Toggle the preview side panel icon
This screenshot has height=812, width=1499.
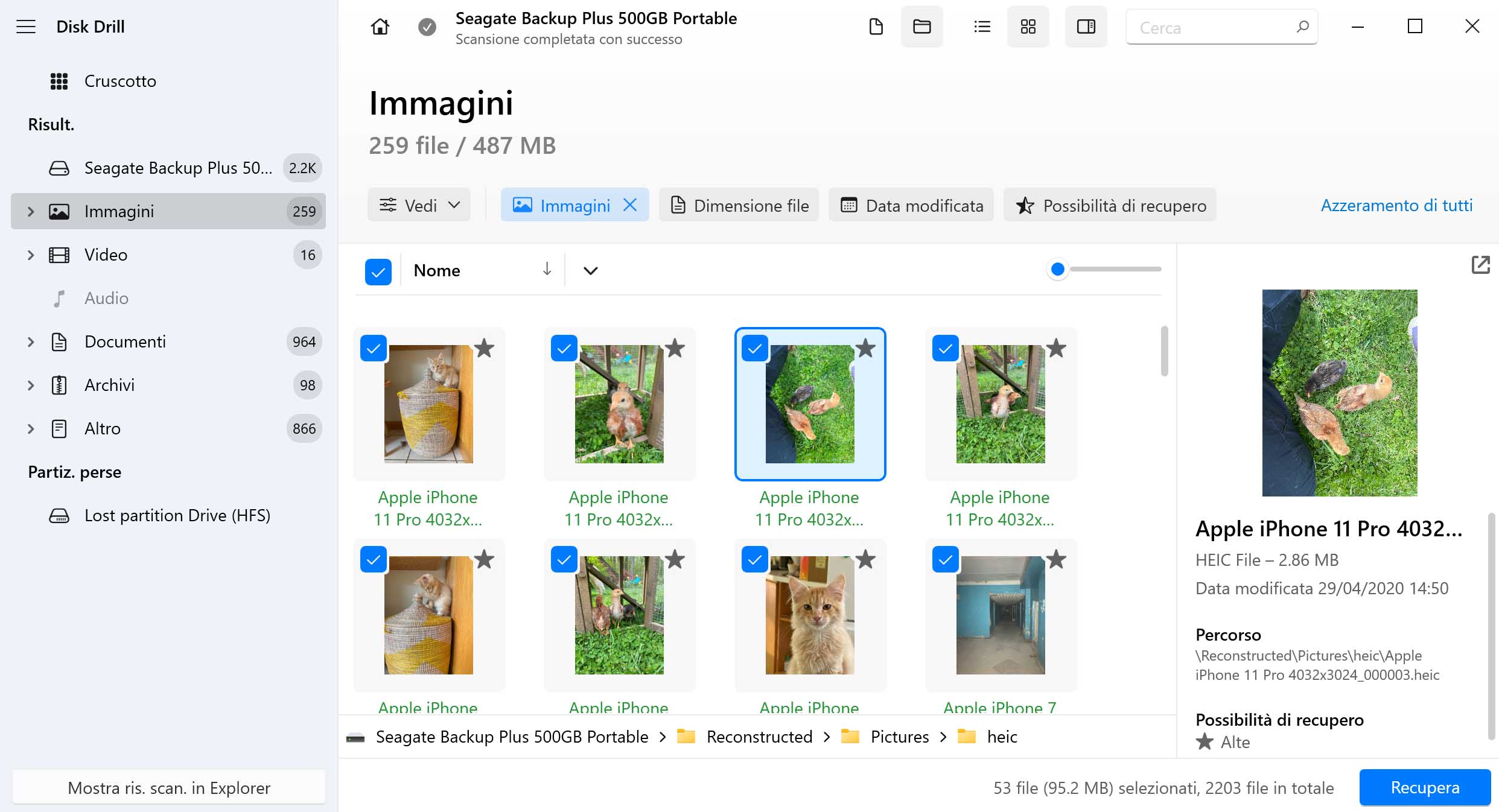pos(1086,27)
